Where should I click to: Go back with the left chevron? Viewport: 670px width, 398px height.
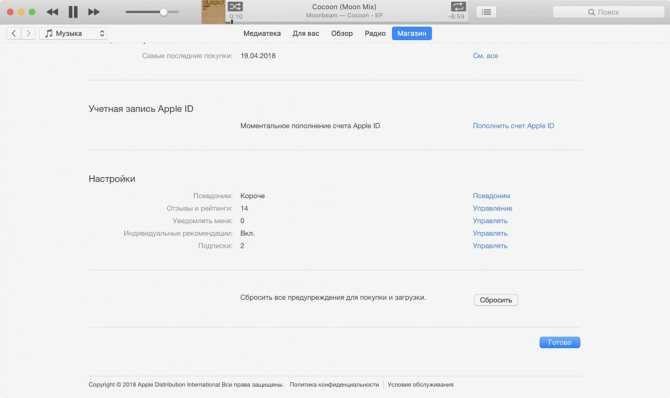[x=14, y=33]
